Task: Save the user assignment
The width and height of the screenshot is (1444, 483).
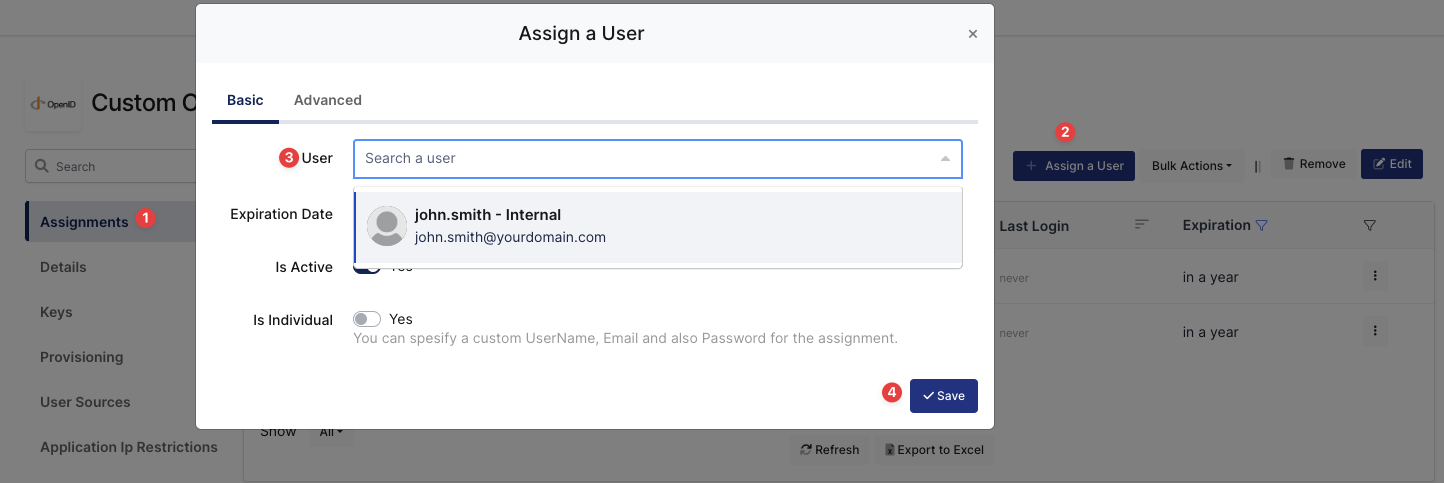Action: pos(943,396)
